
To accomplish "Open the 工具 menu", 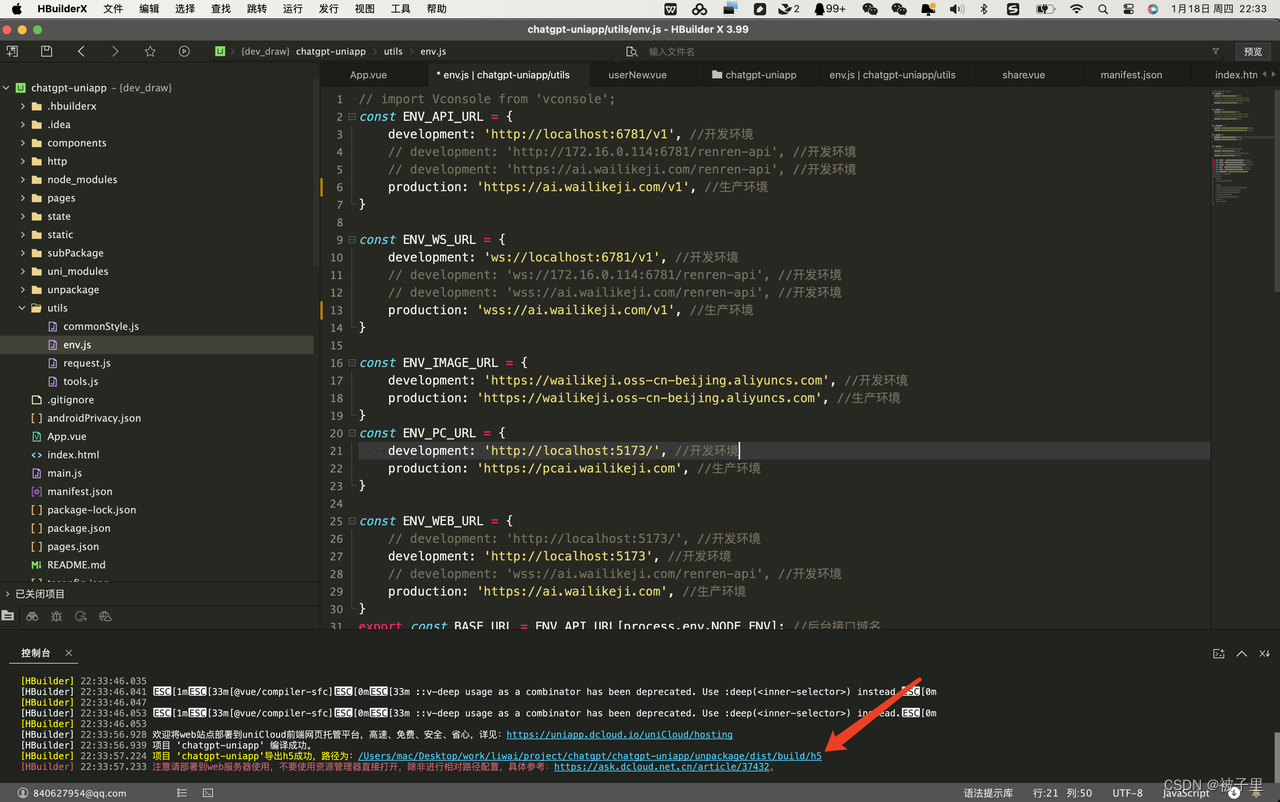I will tap(401, 9).
